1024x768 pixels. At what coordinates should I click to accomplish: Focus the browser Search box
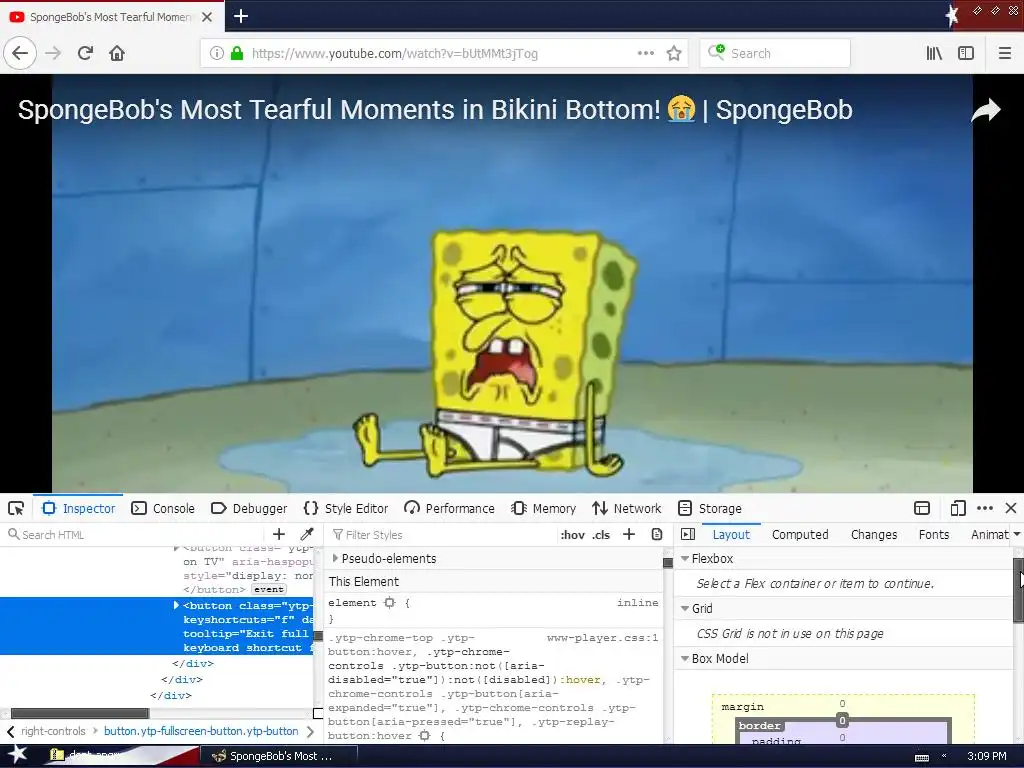click(775, 53)
